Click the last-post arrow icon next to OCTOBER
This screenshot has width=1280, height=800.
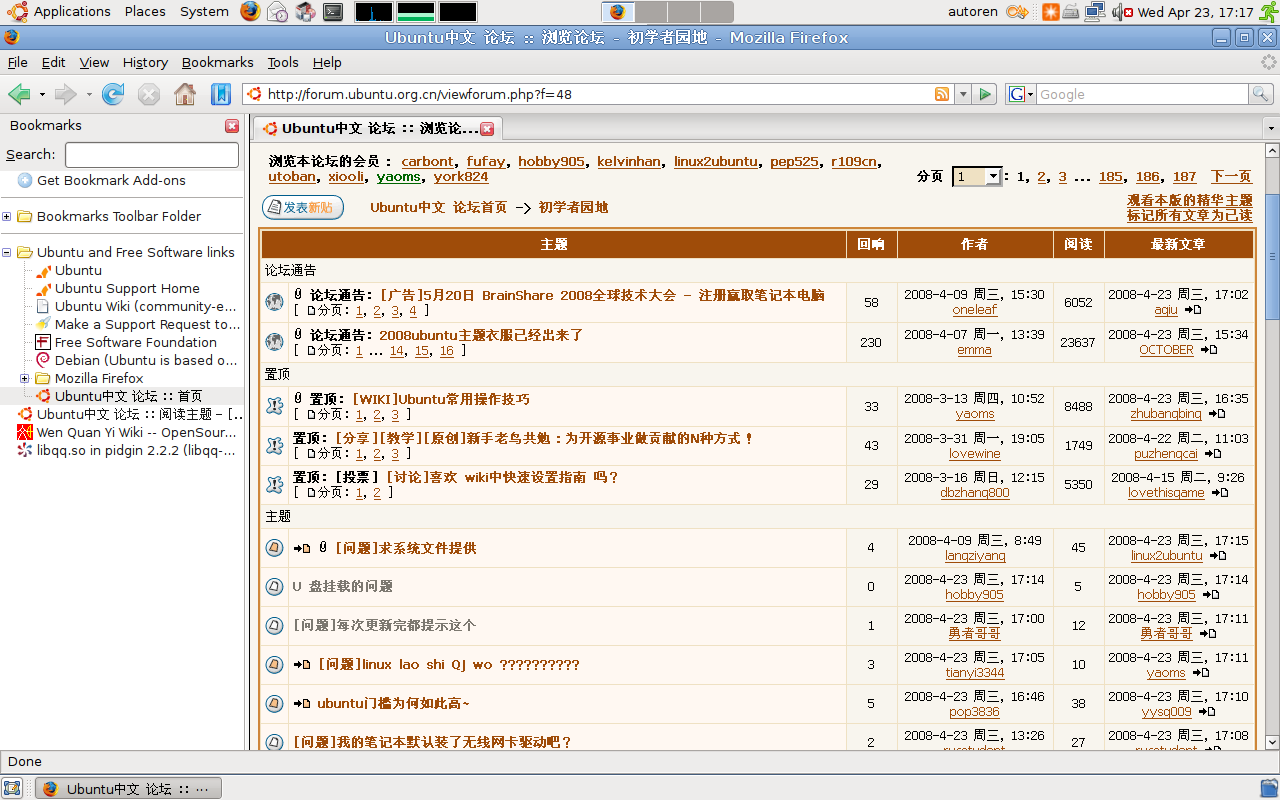[1208, 350]
